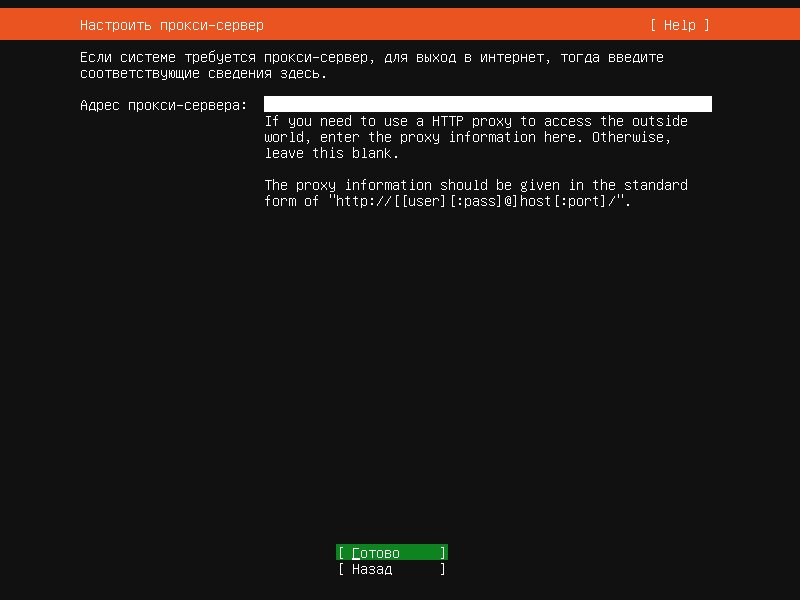Open the Help menu in header
This screenshot has height=600, width=800.
click(679, 25)
